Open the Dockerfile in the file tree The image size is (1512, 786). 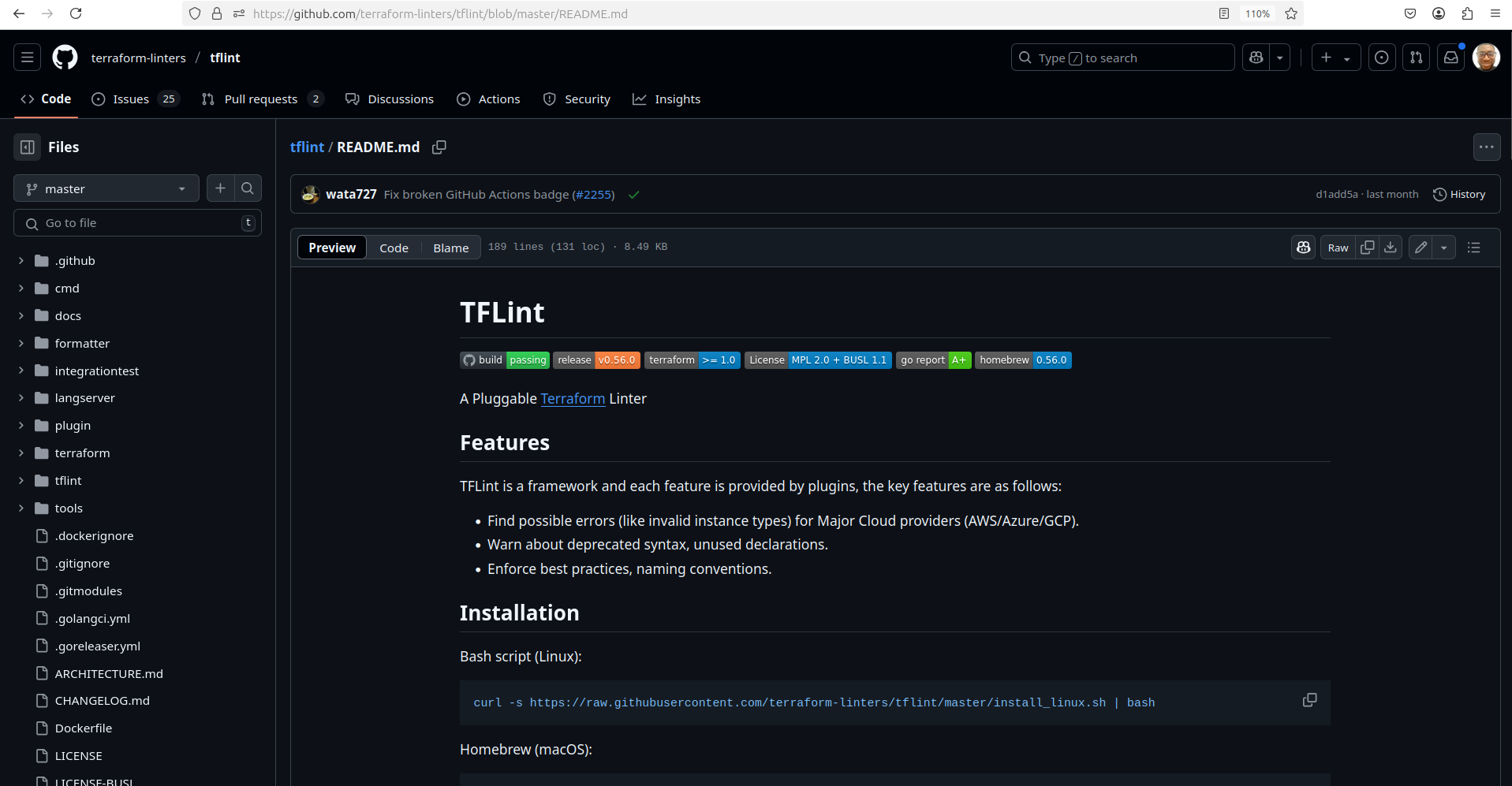[x=84, y=728]
